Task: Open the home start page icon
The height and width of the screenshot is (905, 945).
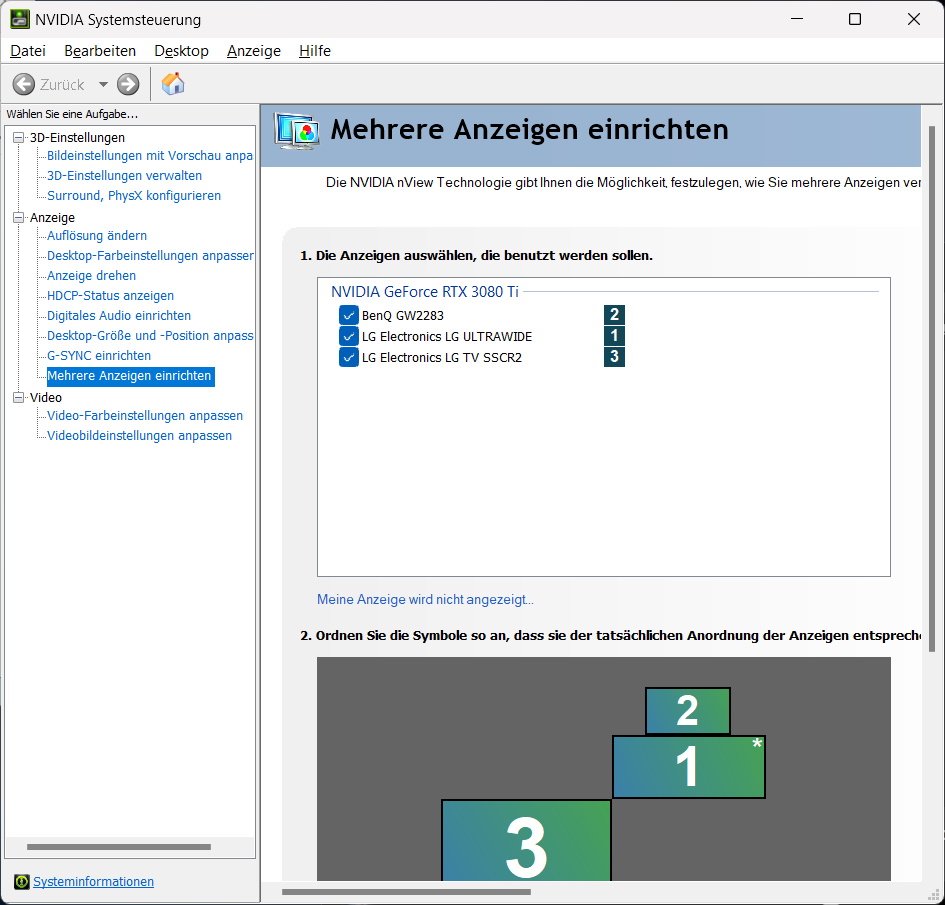Action: coord(173,84)
